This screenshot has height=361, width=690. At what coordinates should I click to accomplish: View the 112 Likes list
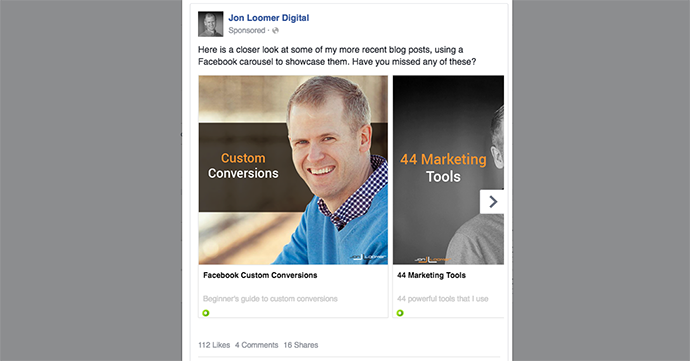pos(214,345)
